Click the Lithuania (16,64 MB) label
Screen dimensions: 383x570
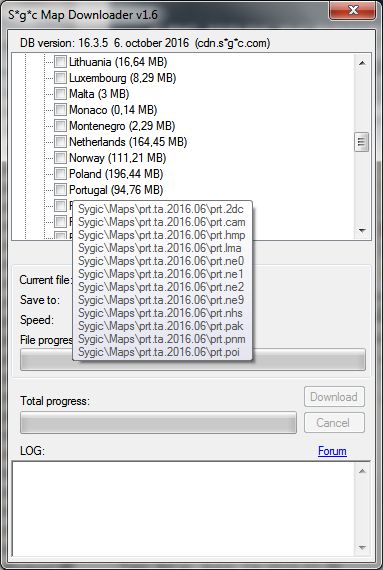(118, 62)
